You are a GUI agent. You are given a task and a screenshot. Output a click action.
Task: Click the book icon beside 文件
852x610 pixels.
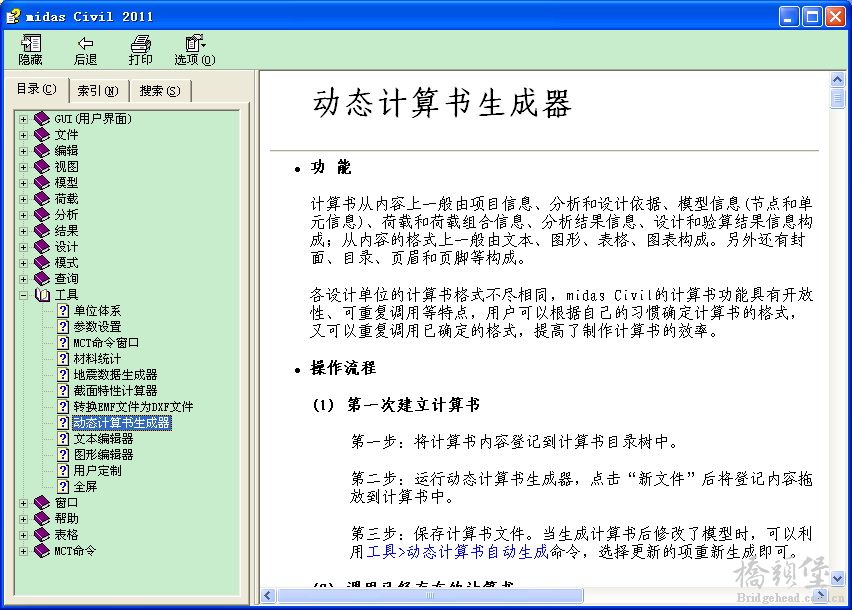pos(42,135)
